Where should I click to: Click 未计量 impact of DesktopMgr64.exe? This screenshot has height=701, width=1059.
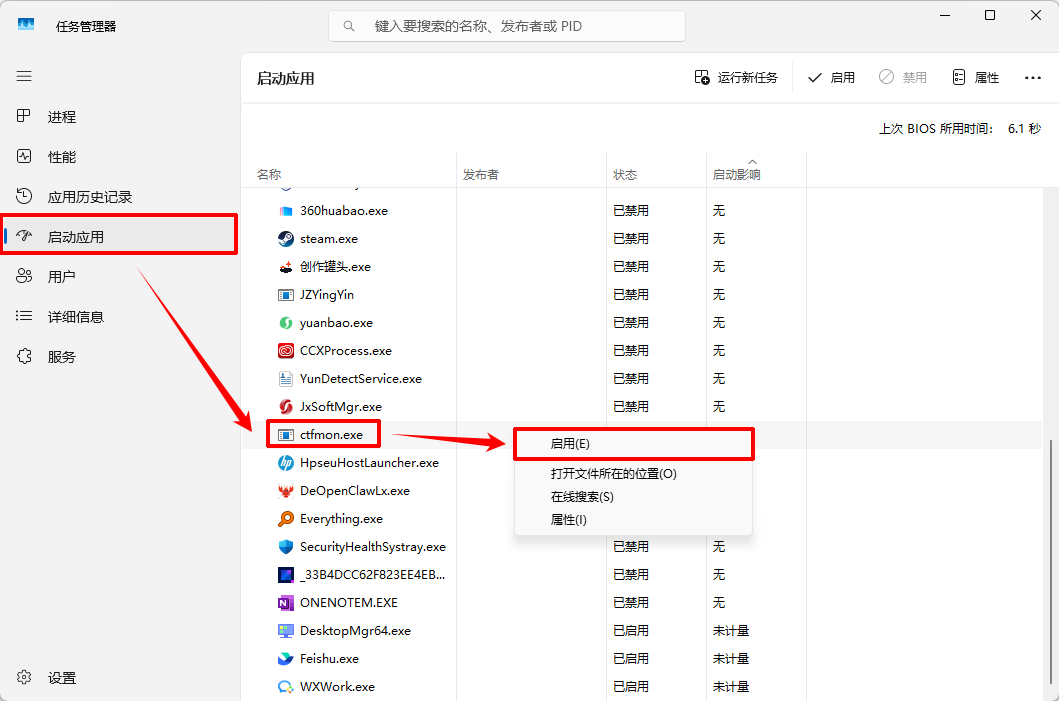coord(731,631)
